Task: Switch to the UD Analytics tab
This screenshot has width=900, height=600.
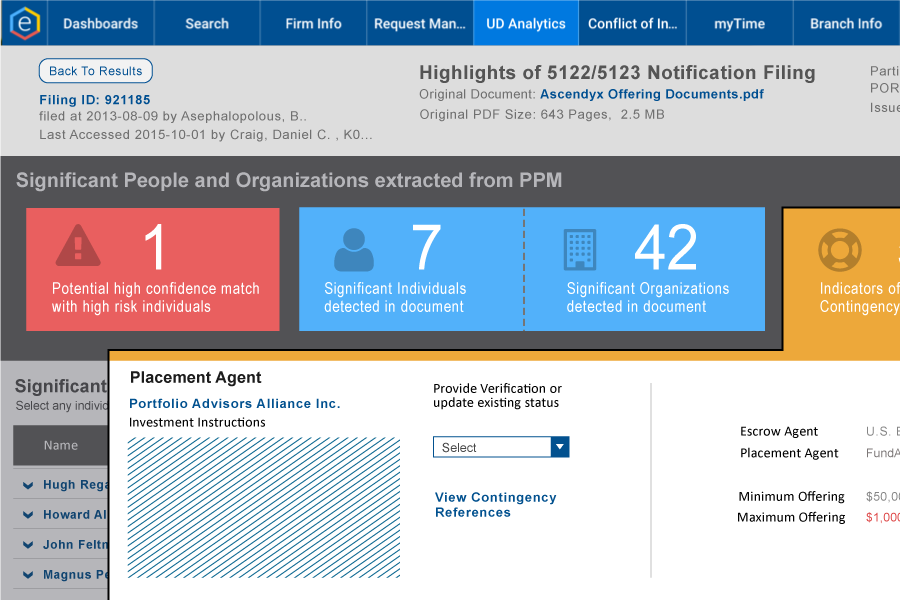Action: (x=525, y=23)
